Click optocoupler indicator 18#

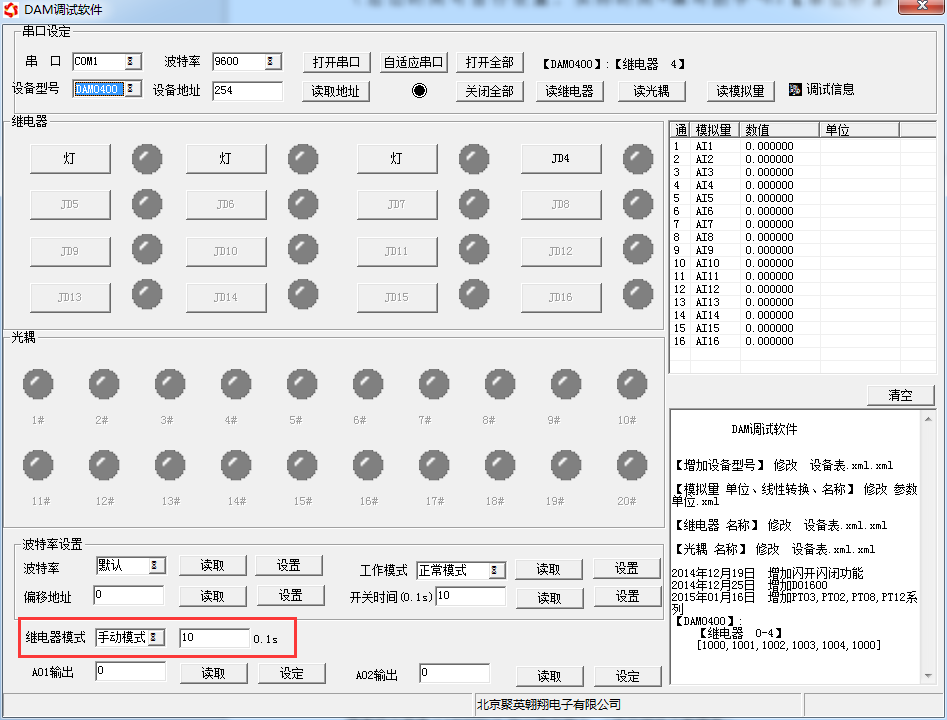click(x=499, y=464)
